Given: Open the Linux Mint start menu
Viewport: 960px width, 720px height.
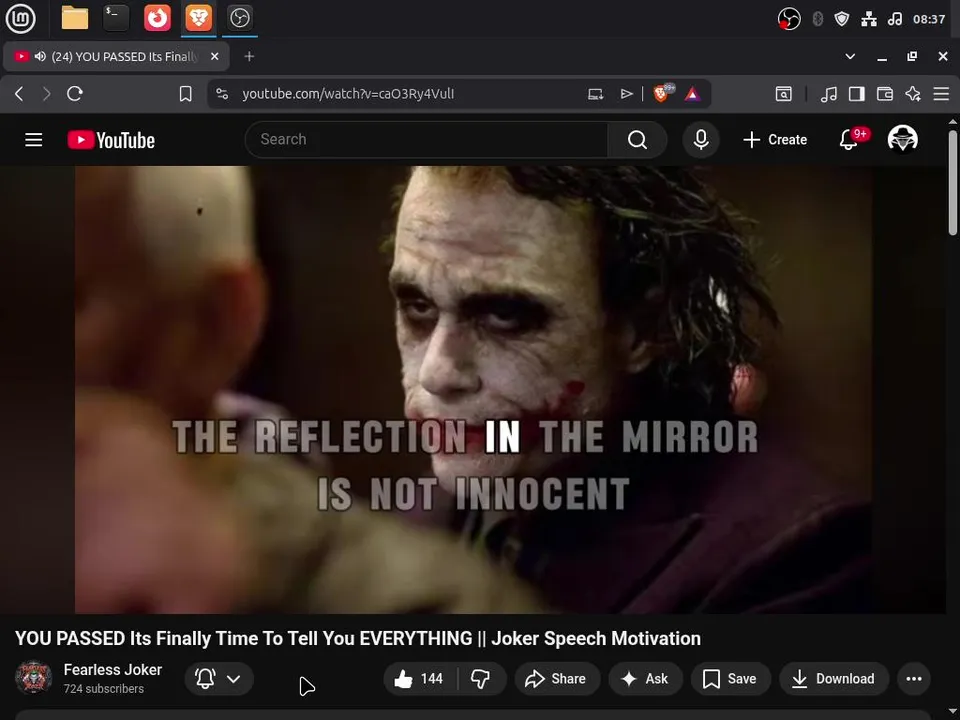Looking at the screenshot, I should 20,18.
